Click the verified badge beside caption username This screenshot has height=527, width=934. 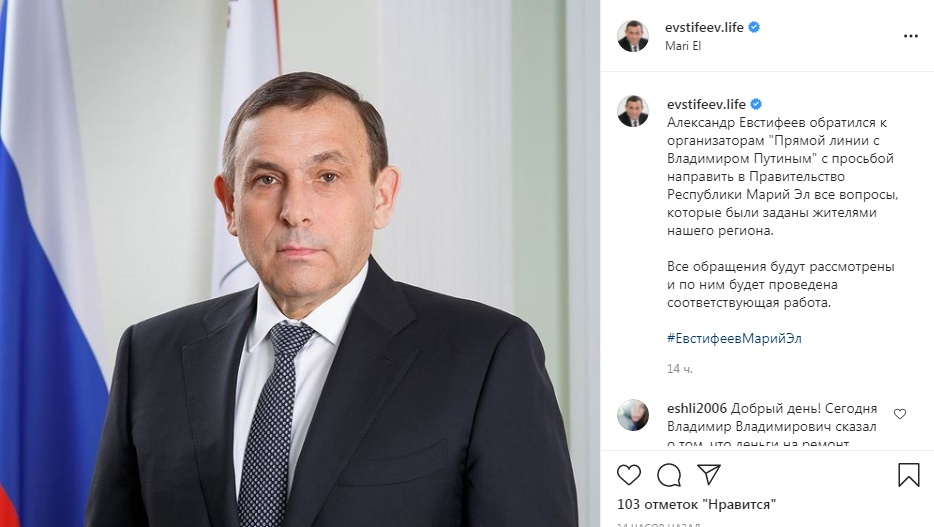point(756,104)
